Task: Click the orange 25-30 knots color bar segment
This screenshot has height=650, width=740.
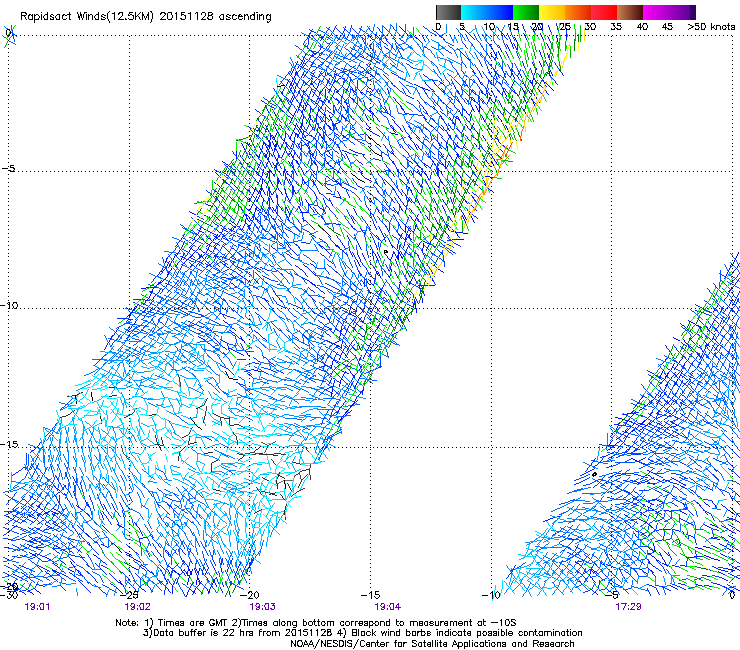Action: point(578,12)
